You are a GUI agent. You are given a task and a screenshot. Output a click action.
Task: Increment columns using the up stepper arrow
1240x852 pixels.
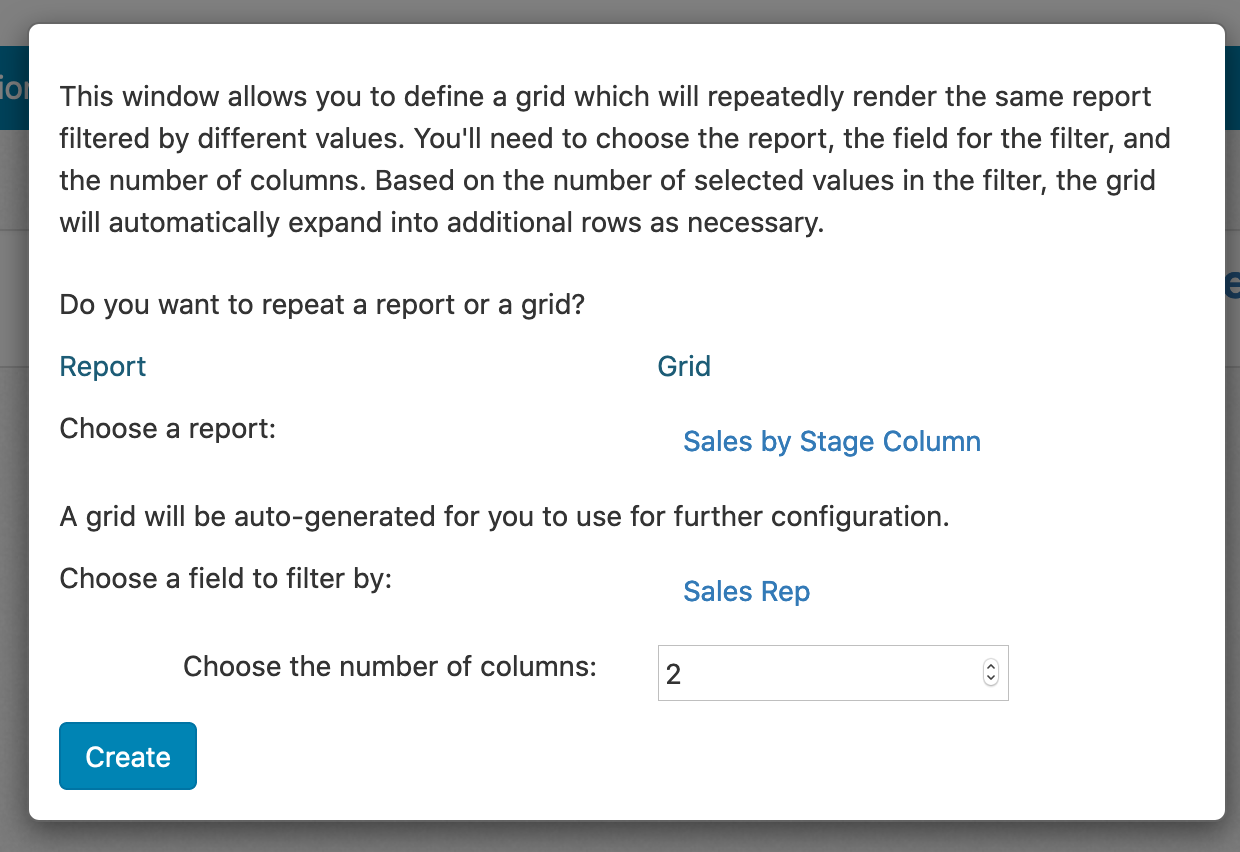[989, 668]
